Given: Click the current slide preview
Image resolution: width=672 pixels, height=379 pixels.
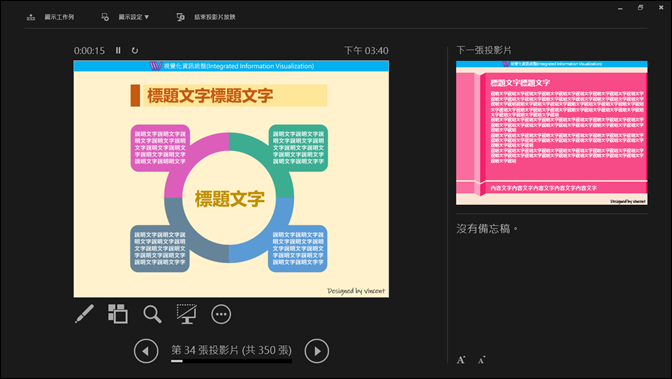Looking at the screenshot, I should pyautogui.click(x=231, y=179).
